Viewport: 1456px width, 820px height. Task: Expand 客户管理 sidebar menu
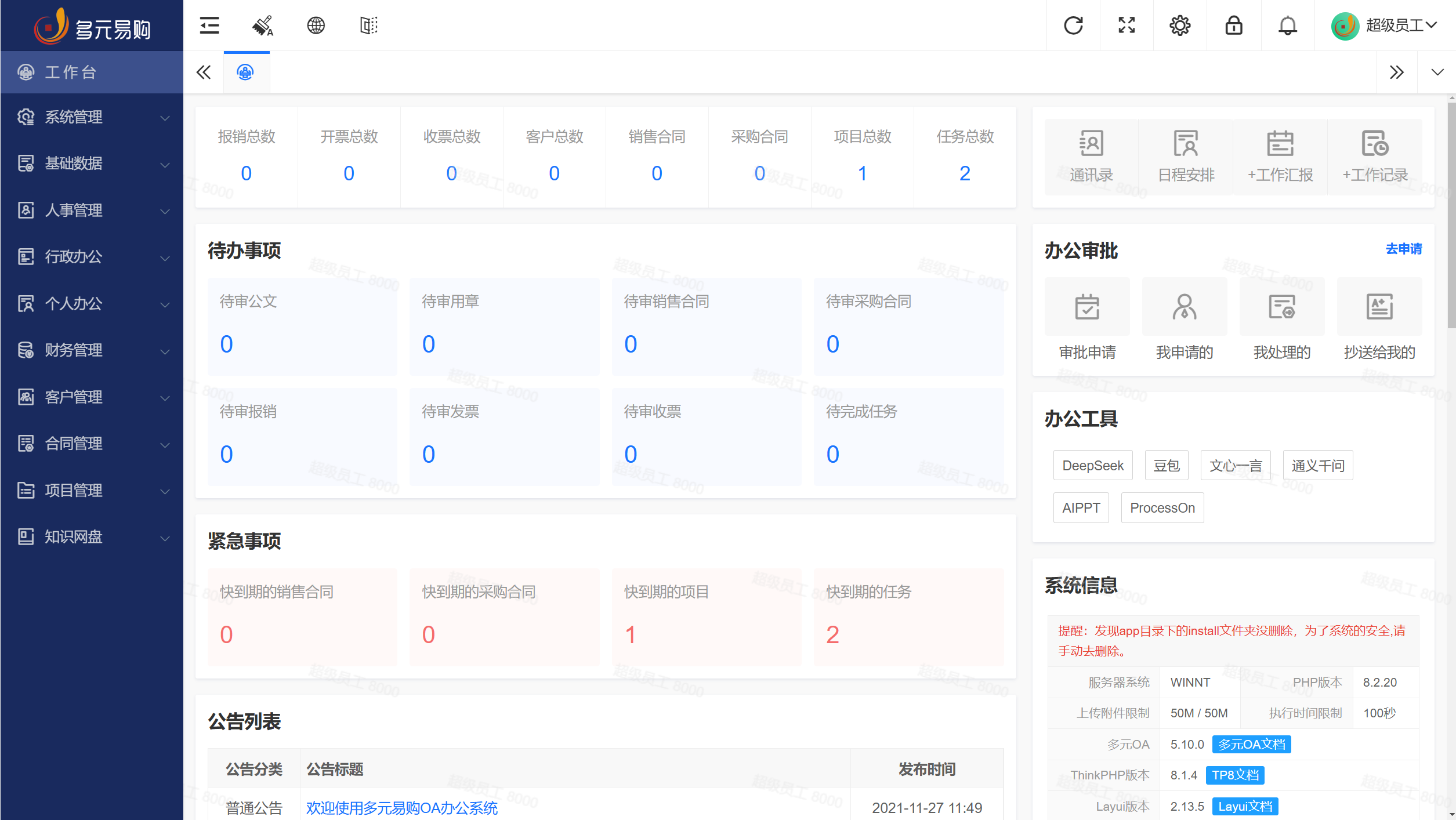coord(92,397)
